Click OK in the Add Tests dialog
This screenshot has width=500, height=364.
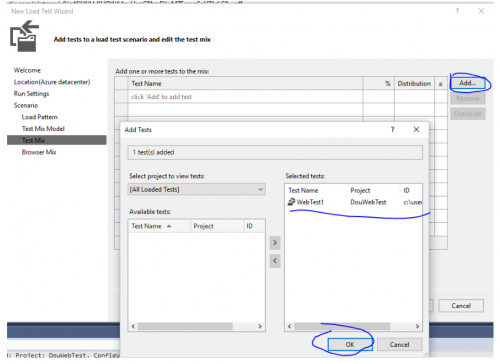[350, 344]
